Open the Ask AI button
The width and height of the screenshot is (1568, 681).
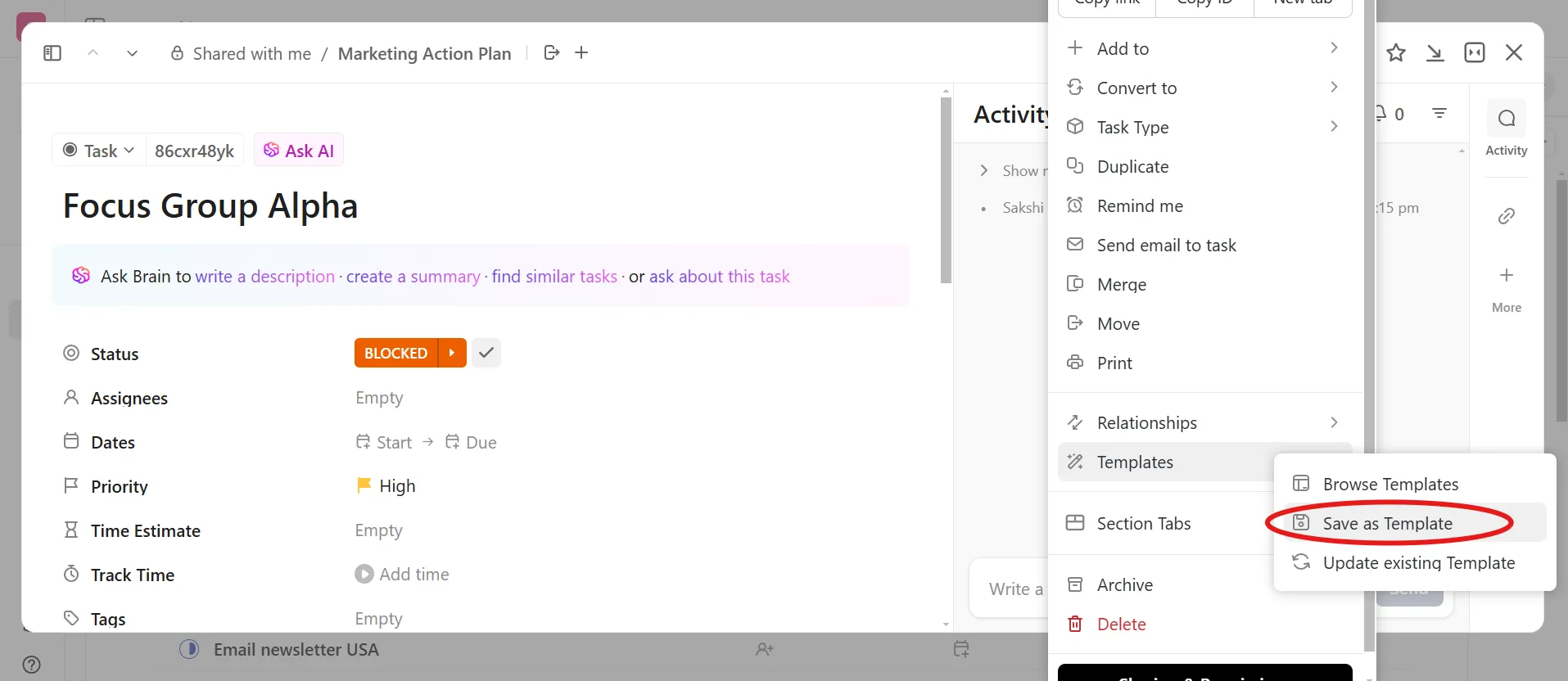(x=299, y=151)
